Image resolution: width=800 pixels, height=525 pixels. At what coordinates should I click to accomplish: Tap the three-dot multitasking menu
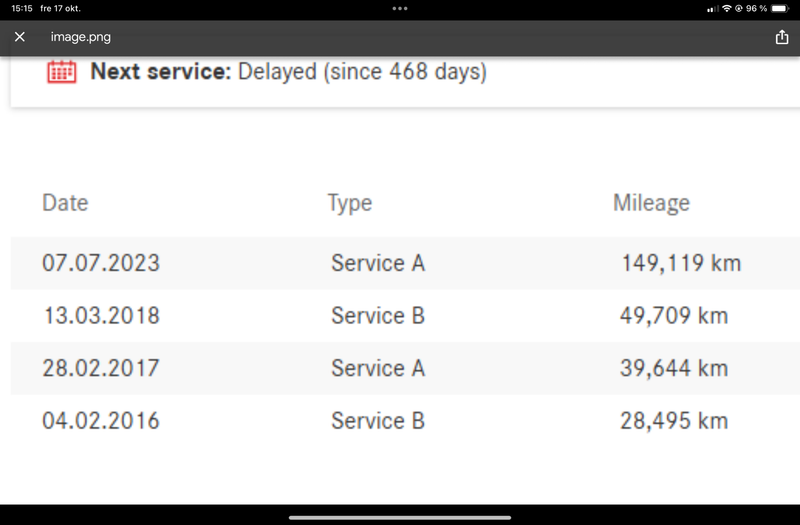[x=400, y=8]
